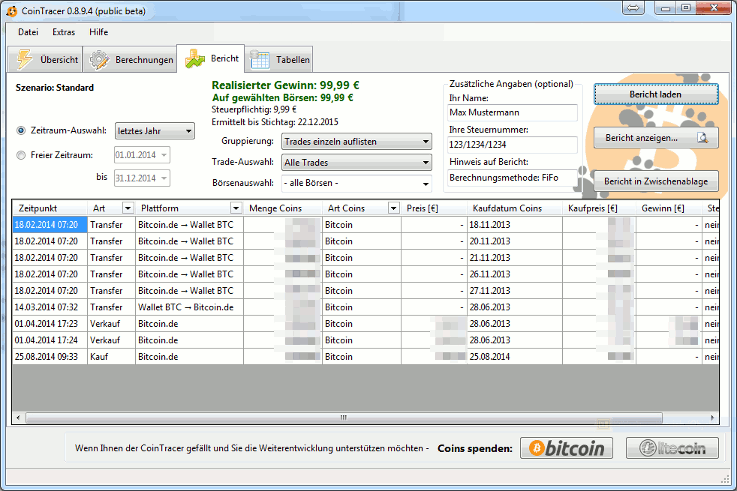Click the 'Kauf' cell in Art column

pyautogui.click(x=111, y=357)
